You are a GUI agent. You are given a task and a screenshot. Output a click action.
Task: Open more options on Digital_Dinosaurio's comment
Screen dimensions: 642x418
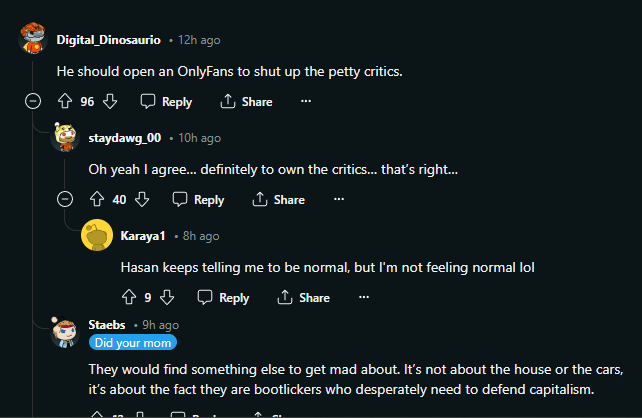pos(306,101)
